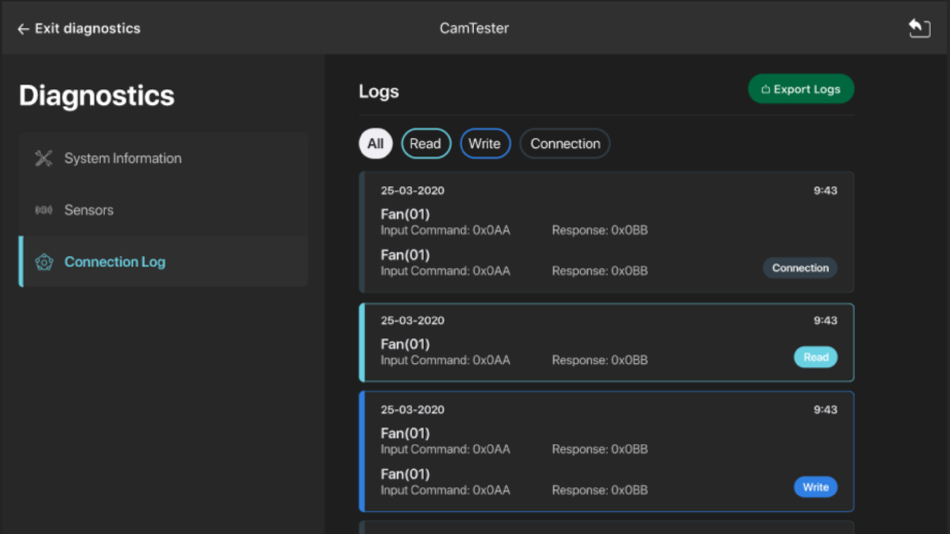This screenshot has width=950, height=534.
Task: Click Response: 0x0BB in the Read log card
Action: 600,360
